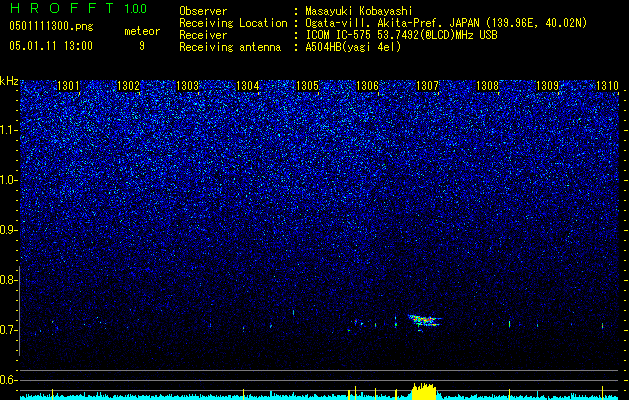The height and width of the screenshot is (400, 629).
Task: Click the 1.1 frequency axis label
Action: (9, 130)
